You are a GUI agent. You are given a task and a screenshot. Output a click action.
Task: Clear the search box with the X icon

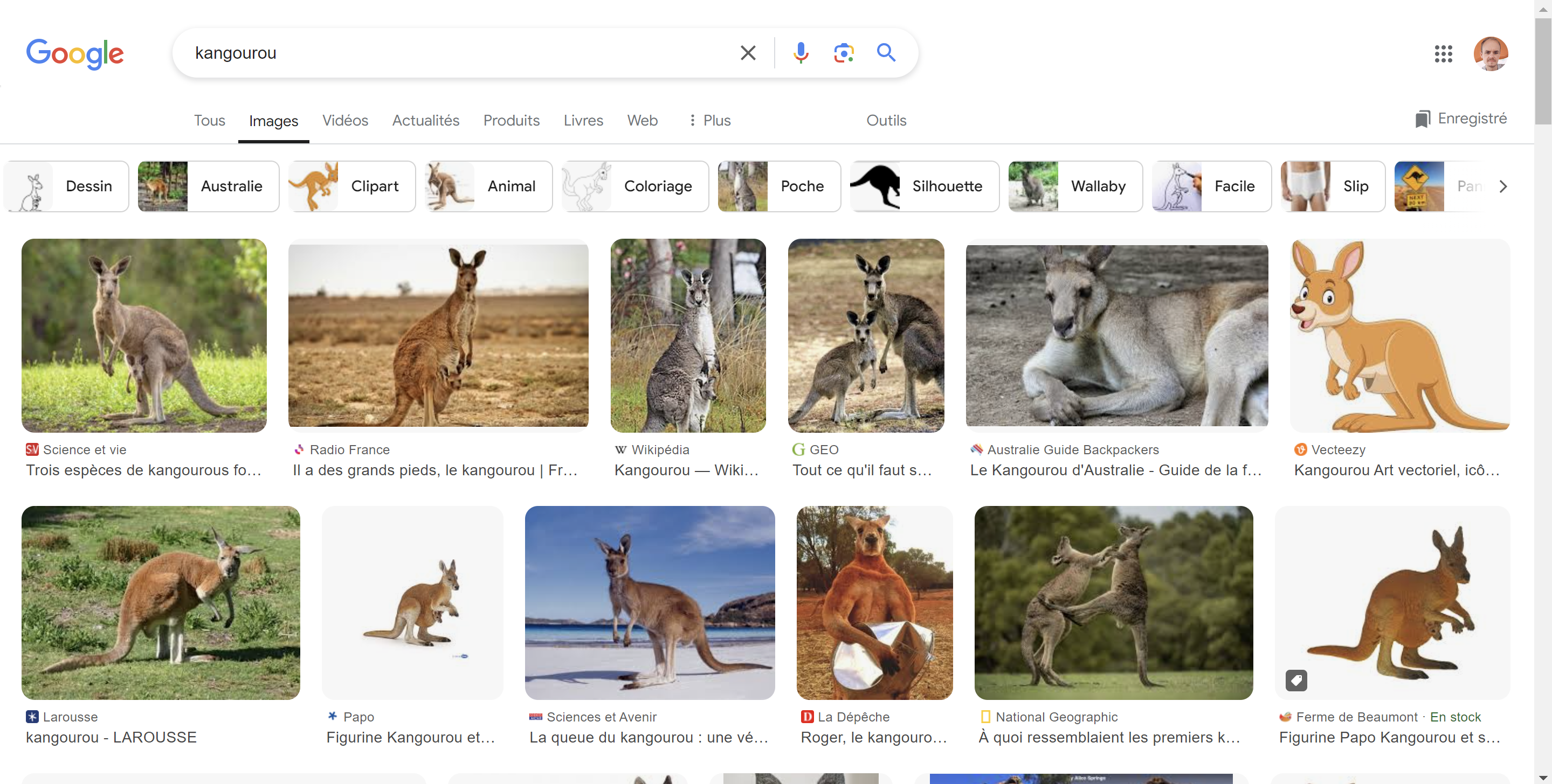click(x=748, y=53)
